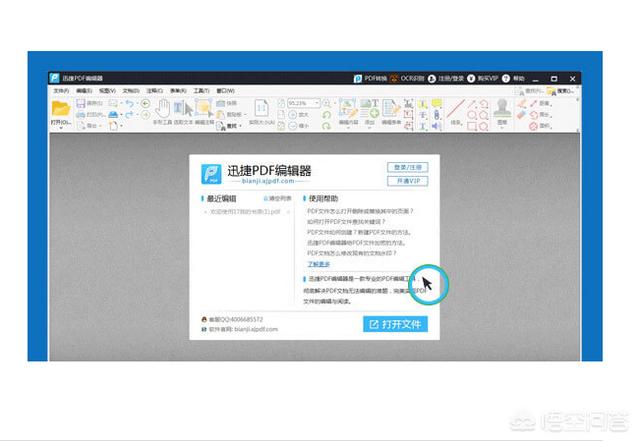The height and width of the screenshot is (443, 640).
Task: Click the 了解更多 link
Action: [x=318, y=264]
